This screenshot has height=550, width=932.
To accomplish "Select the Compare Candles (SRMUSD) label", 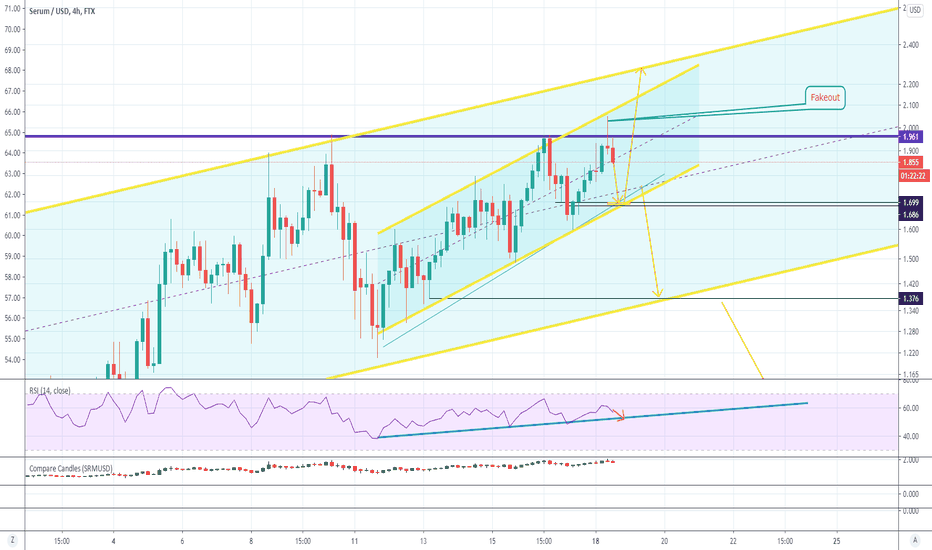I will 71,469.
